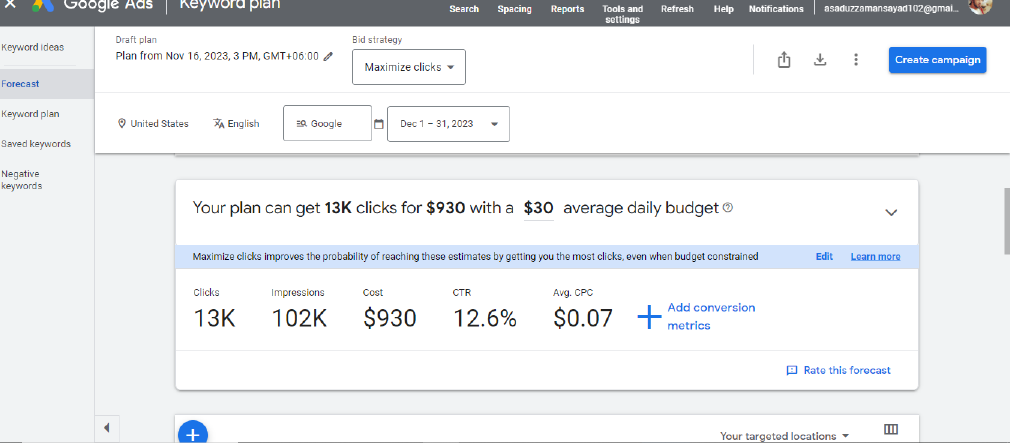Image resolution: width=1010 pixels, height=443 pixels.
Task: Click the $930 cost value
Action: (x=389, y=318)
